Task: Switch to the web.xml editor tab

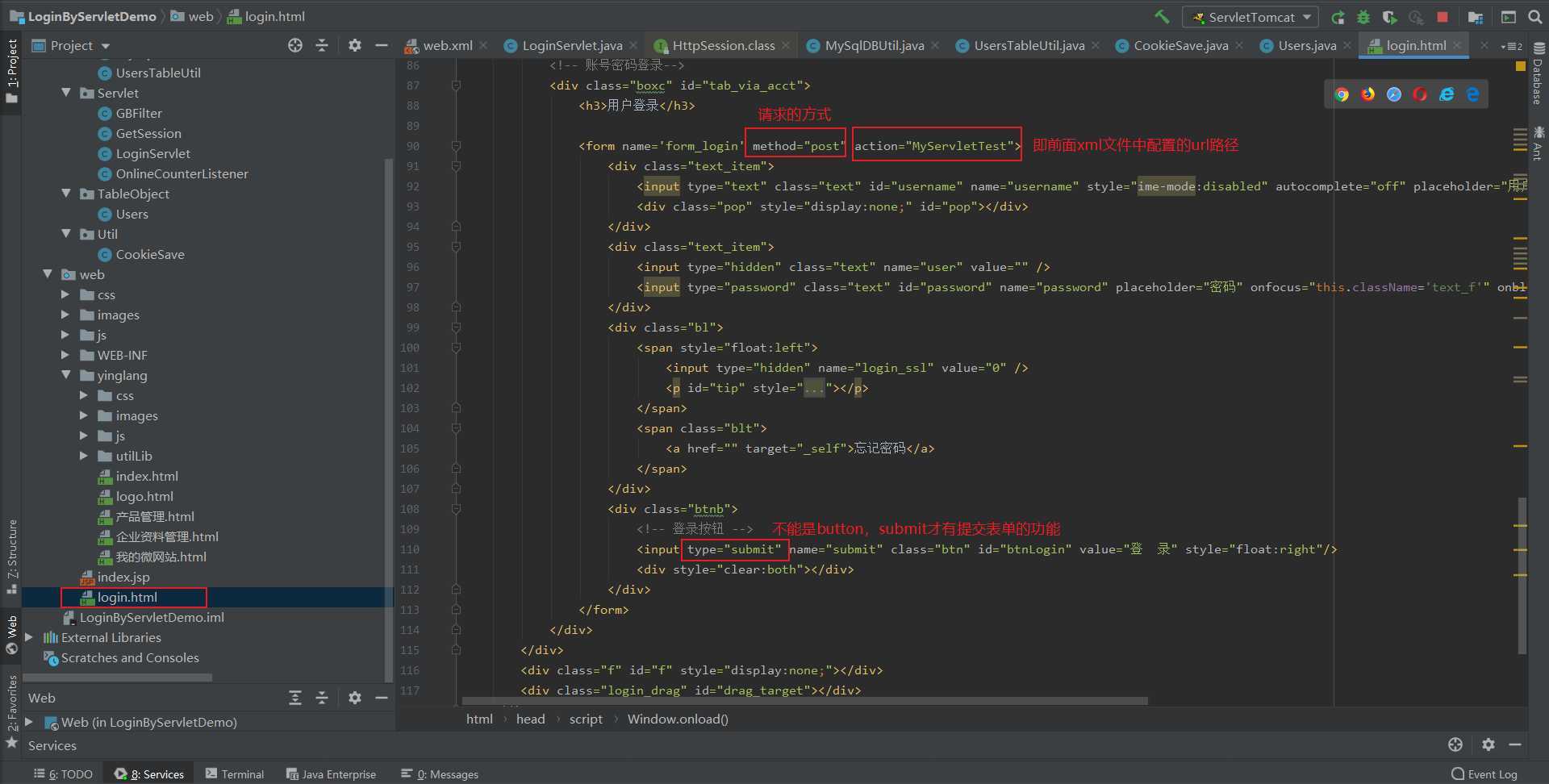Action: (x=445, y=46)
